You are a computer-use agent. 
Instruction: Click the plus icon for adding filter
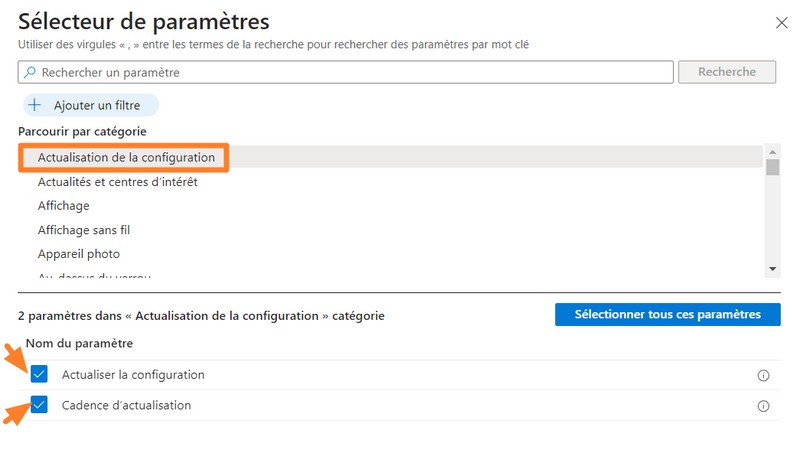click(x=34, y=105)
